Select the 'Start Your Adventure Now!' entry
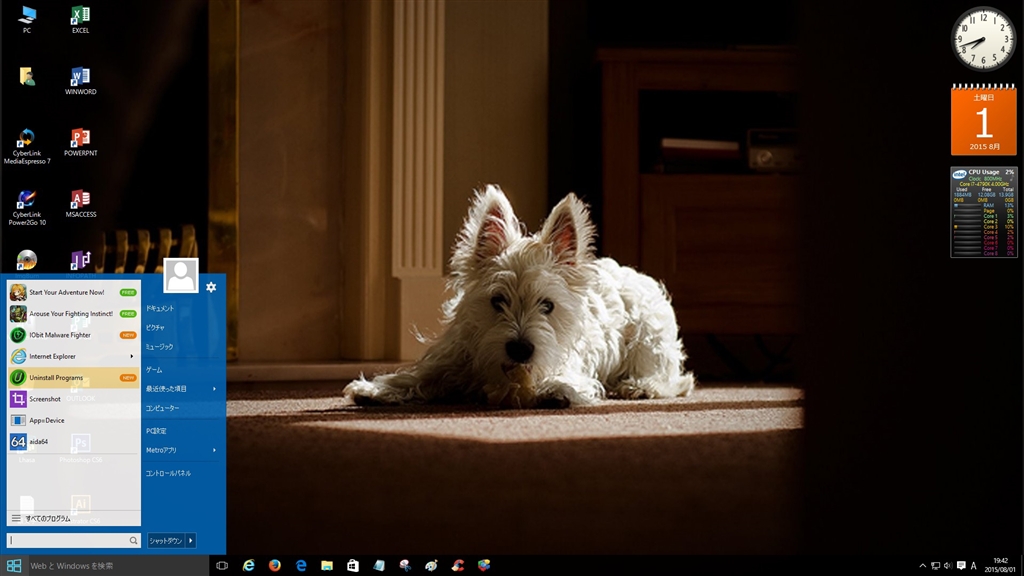The image size is (1024, 576). 74,293
